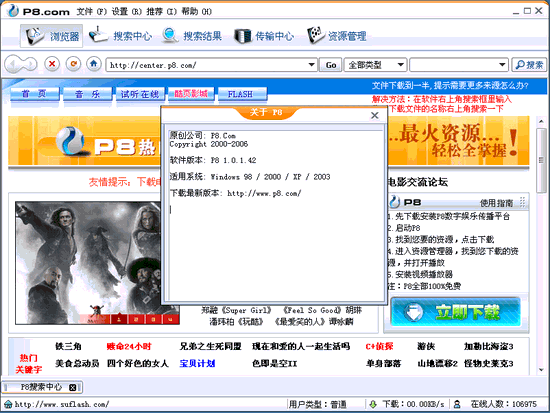
Task: Open the 音乐 page nav button
Action: [x=87, y=94]
